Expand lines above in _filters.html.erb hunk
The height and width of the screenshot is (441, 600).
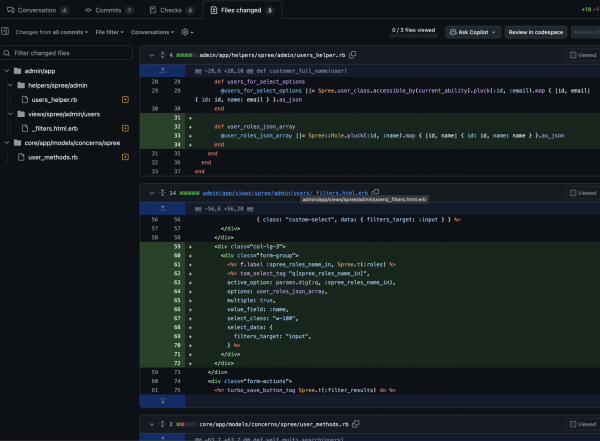163,208
